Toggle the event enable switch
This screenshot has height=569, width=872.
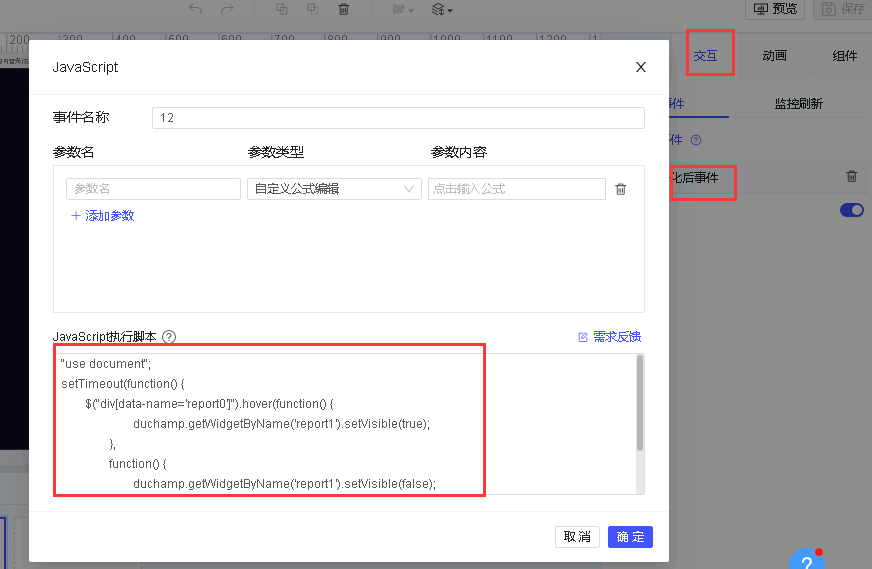[x=851, y=210]
